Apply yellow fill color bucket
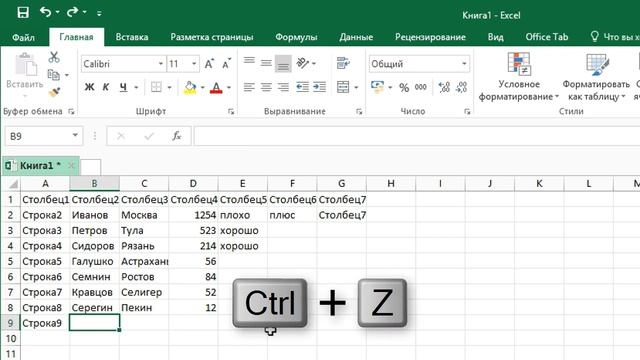Image resolution: width=640 pixels, height=360 pixels. [x=190, y=87]
